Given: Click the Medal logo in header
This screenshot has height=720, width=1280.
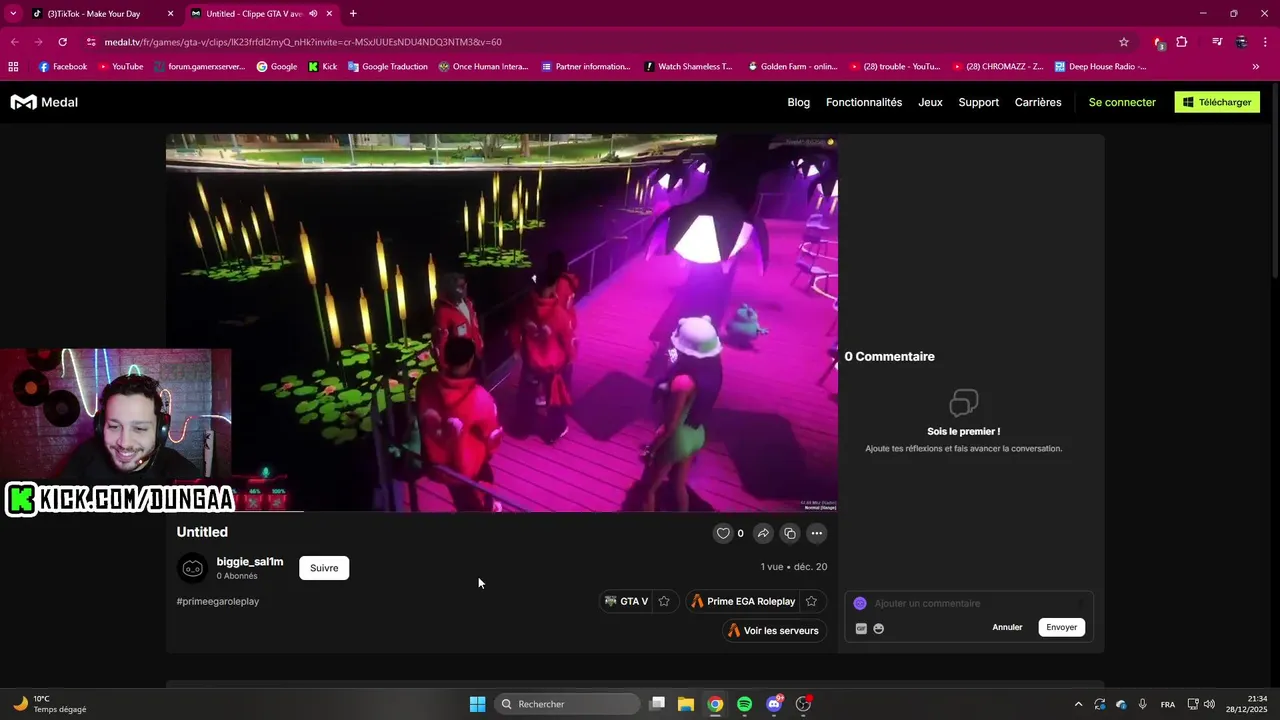Looking at the screenshot, I should coord(44,102).
